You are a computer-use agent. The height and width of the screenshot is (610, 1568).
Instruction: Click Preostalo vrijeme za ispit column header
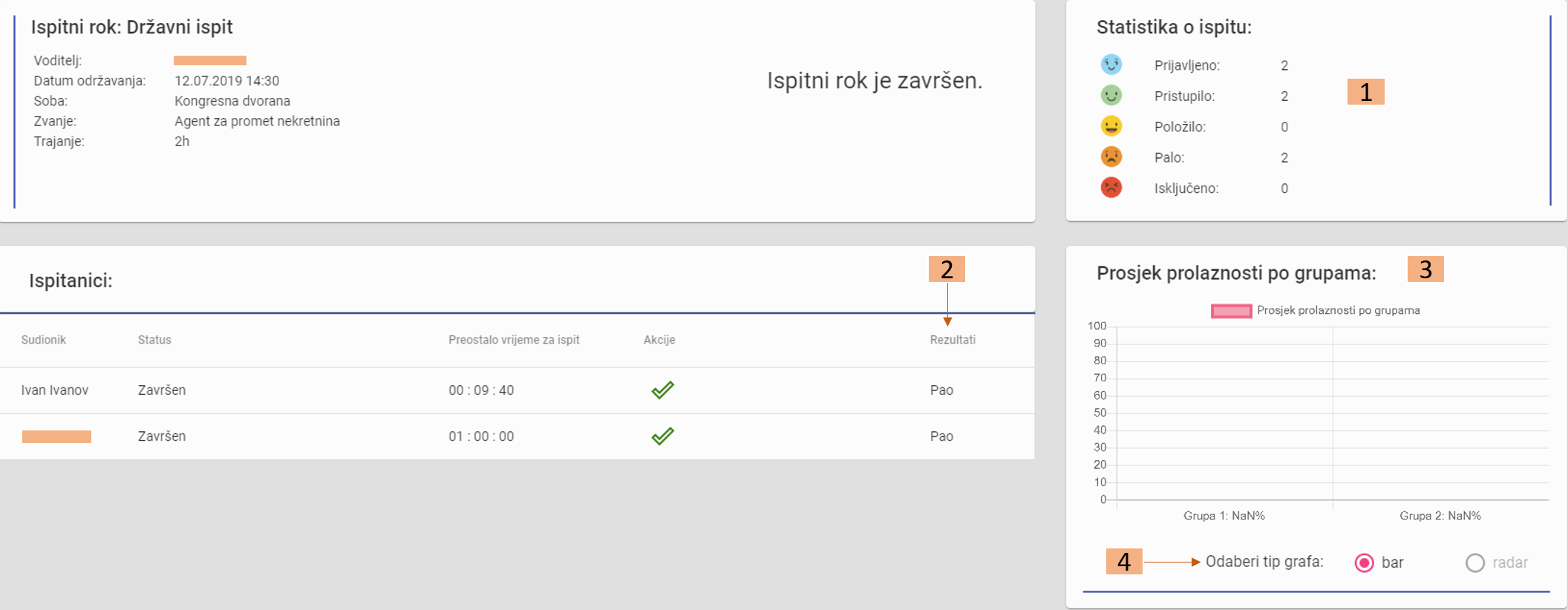coord(514,340)
